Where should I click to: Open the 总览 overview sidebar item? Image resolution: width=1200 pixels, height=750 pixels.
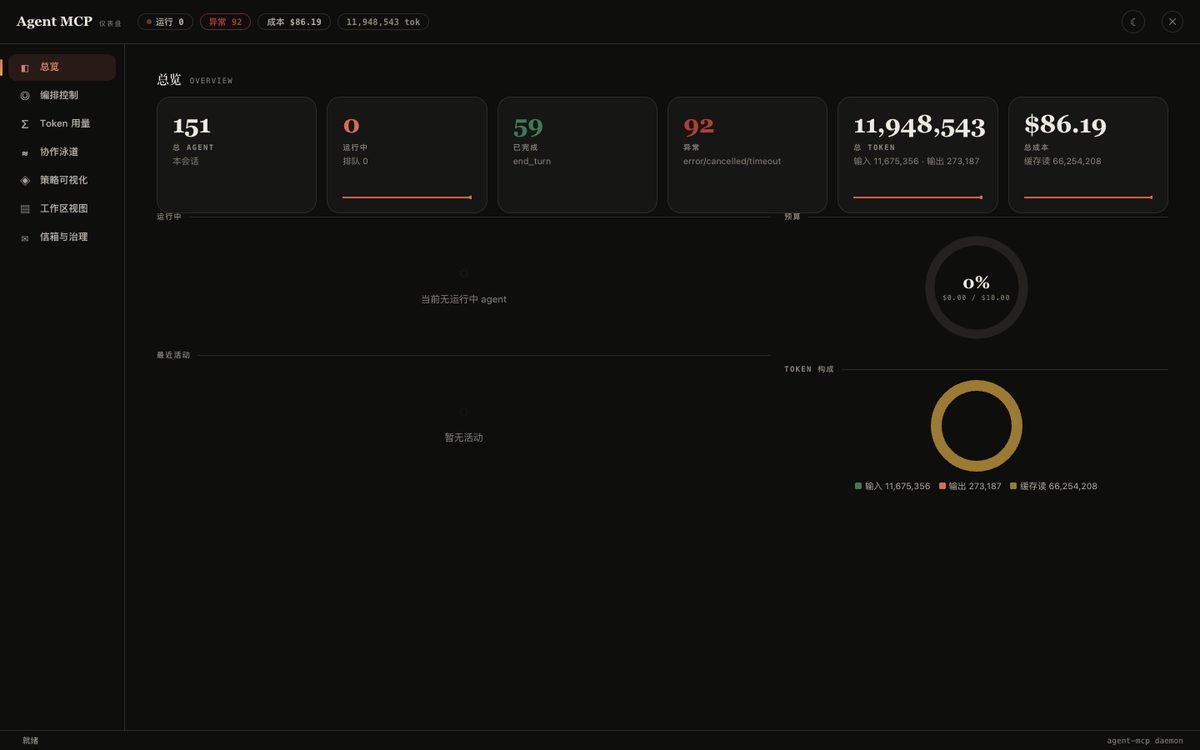[62, 67]
